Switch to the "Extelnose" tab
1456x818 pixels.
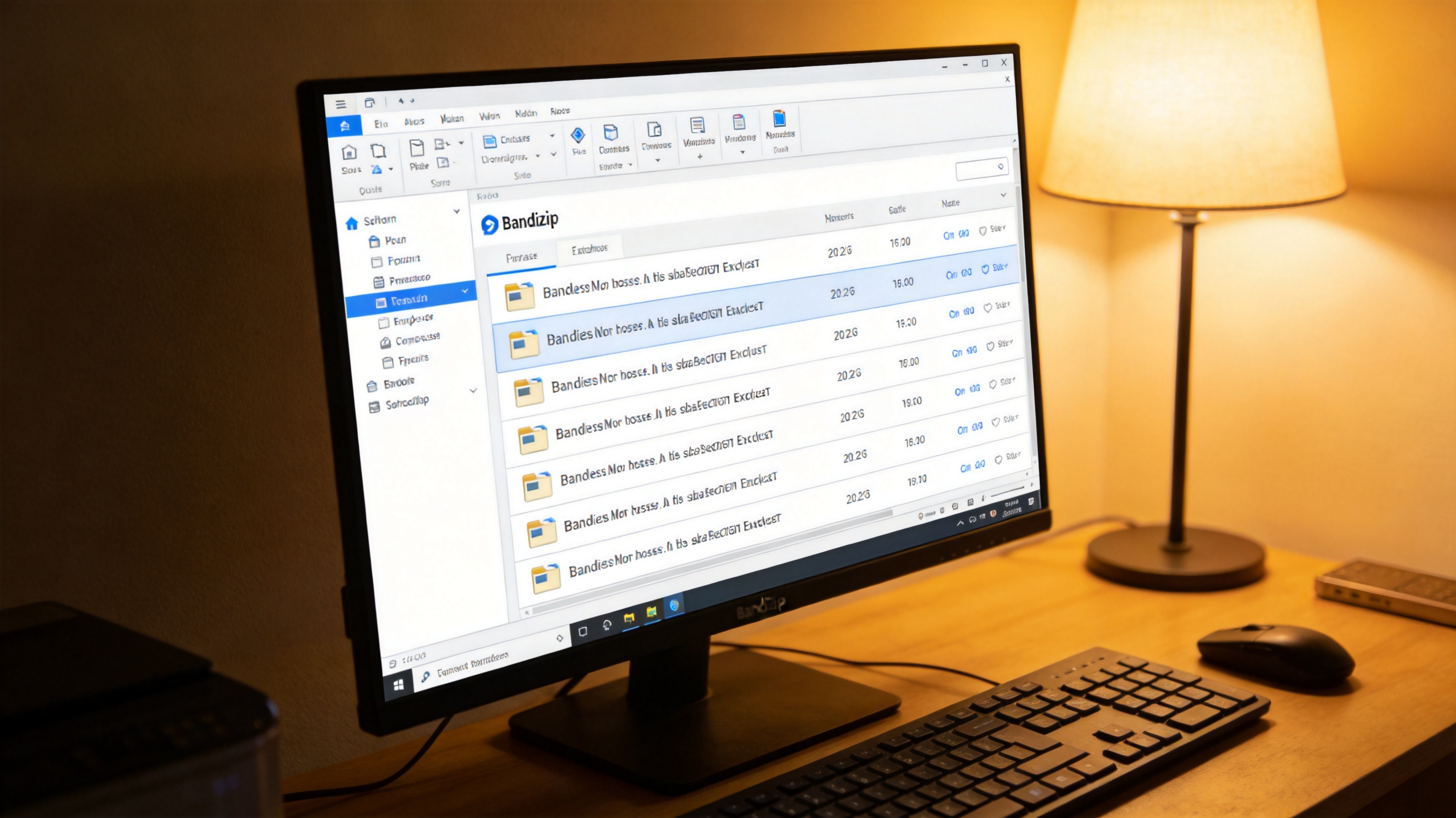click(589, 249)
